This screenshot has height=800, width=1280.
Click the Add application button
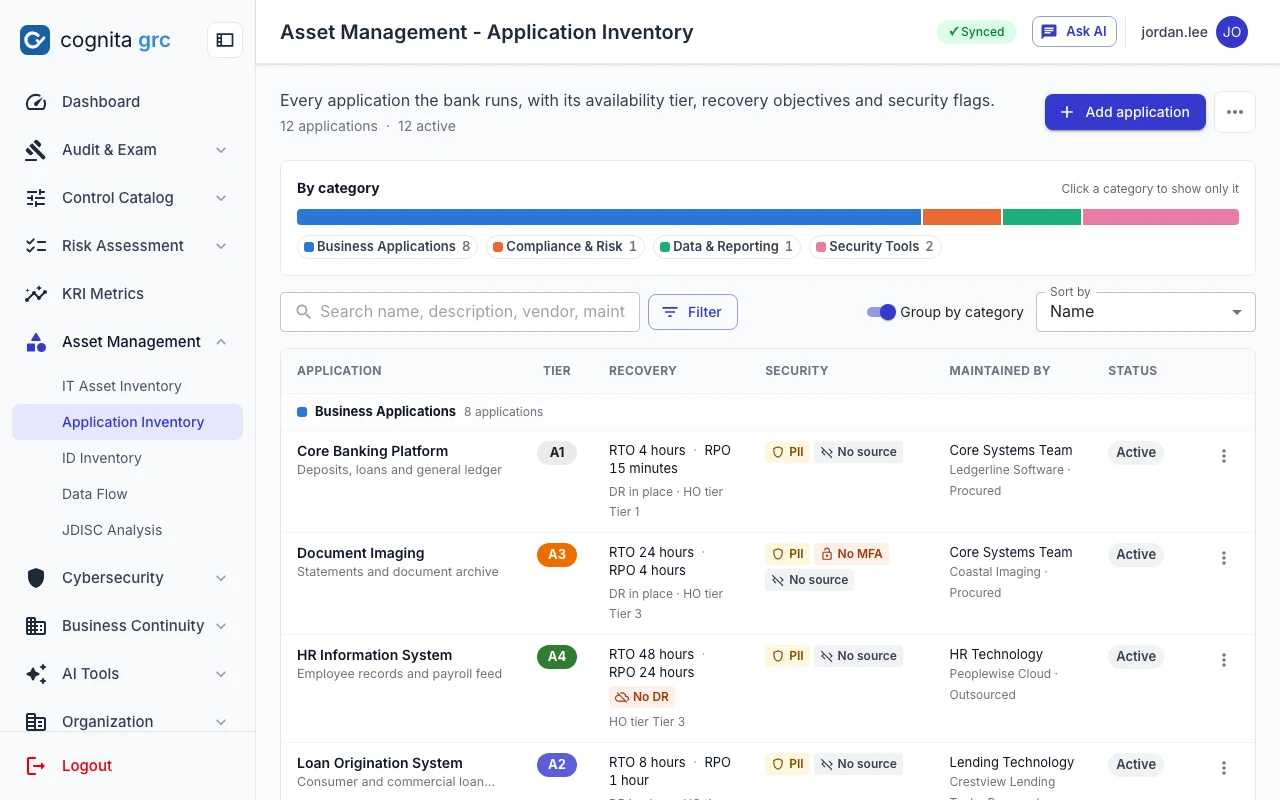coord(1125,112)
